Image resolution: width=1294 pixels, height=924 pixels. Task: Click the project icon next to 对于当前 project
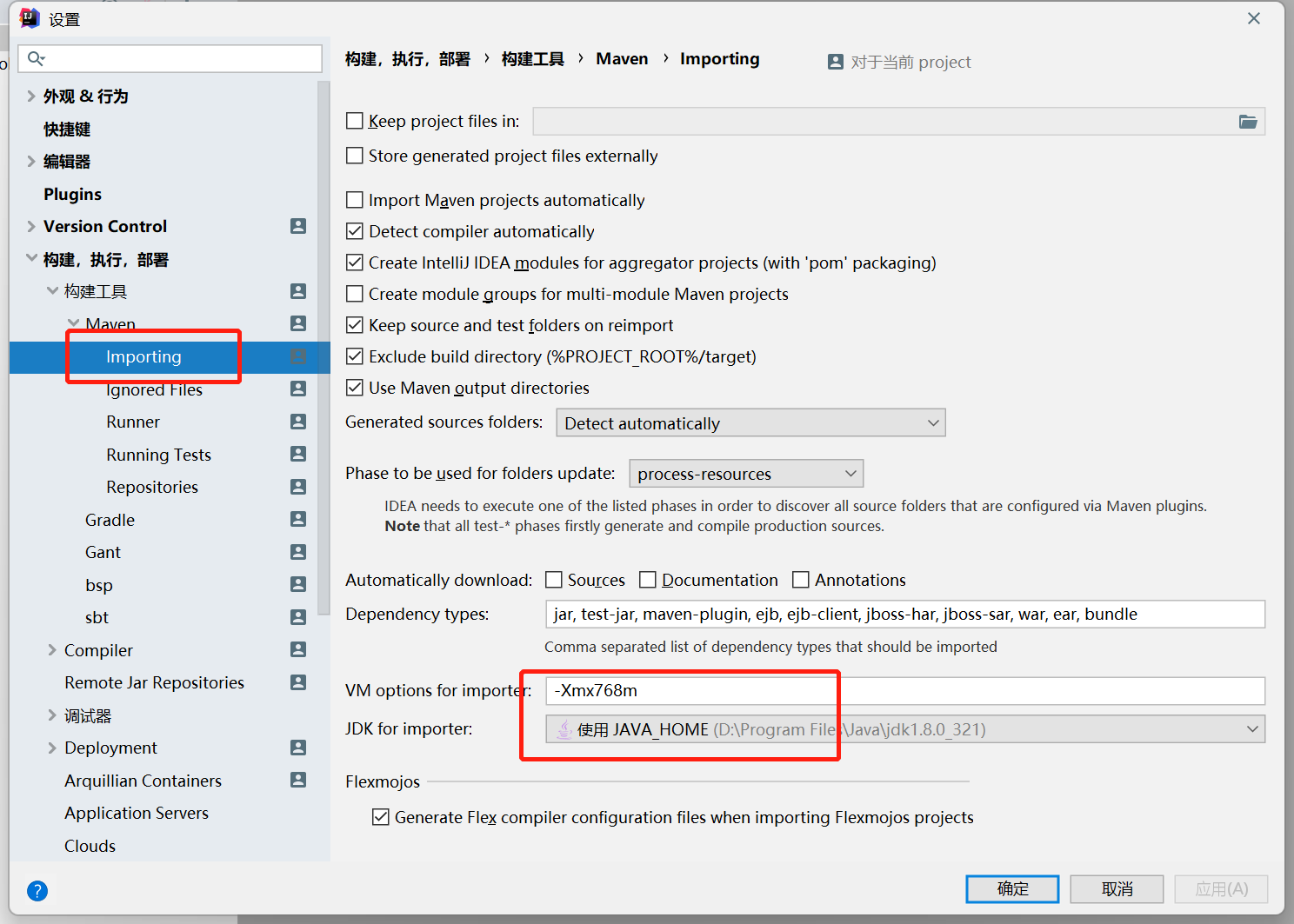836,62
